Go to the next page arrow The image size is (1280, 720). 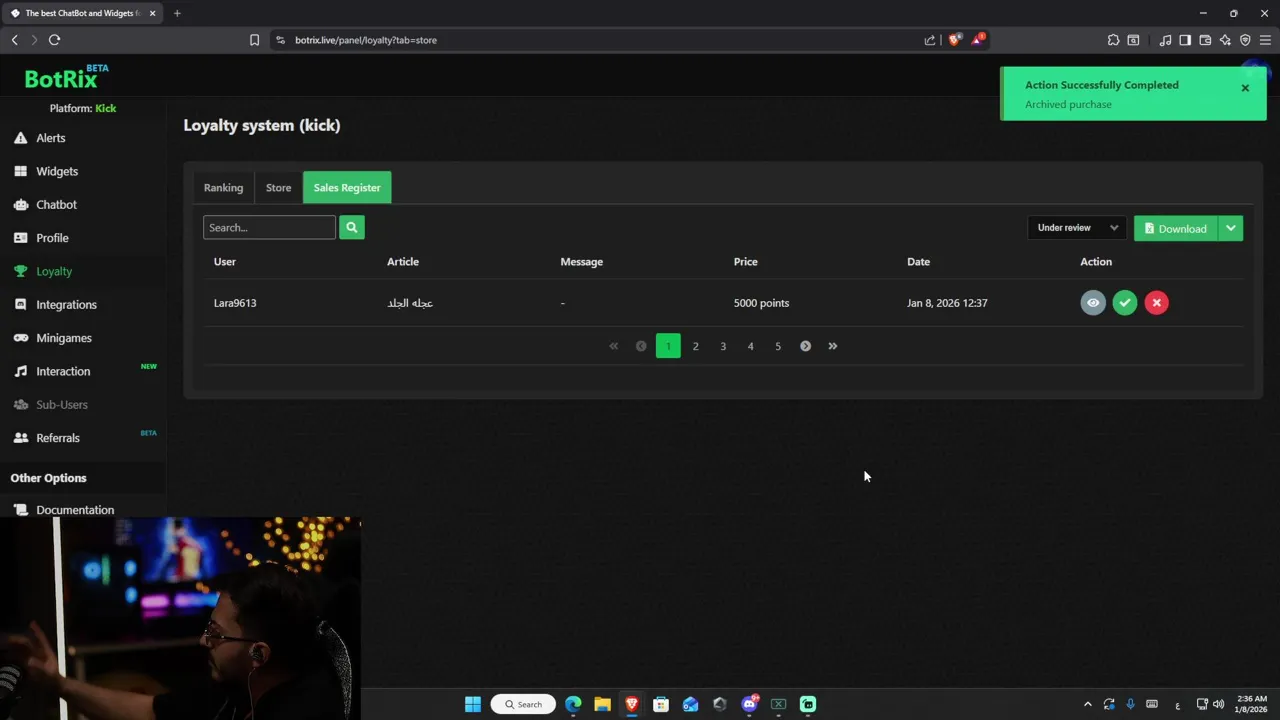pyautogui.click(x=805, y=346)
